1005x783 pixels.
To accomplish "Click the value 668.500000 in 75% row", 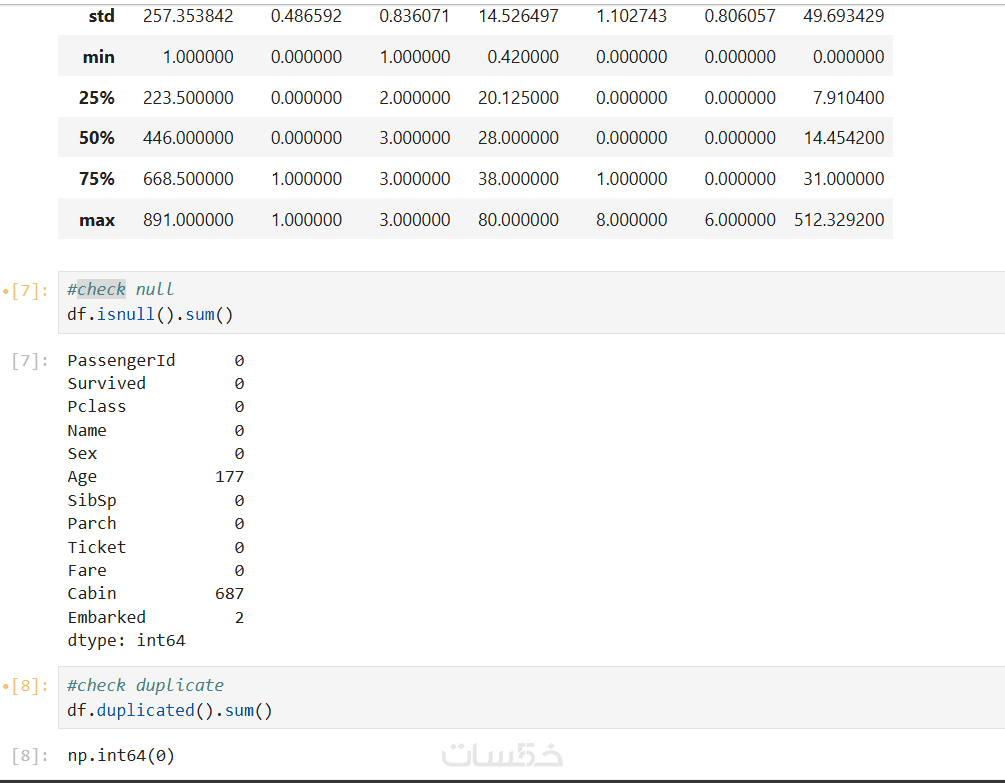I will [x=188, y=179].
